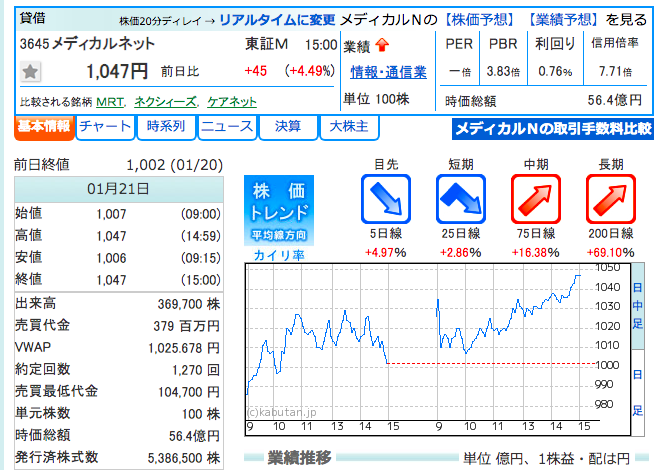
Task: Select the 日足 chart toggle
Action: pyautogui.click(x=638, y=392)
